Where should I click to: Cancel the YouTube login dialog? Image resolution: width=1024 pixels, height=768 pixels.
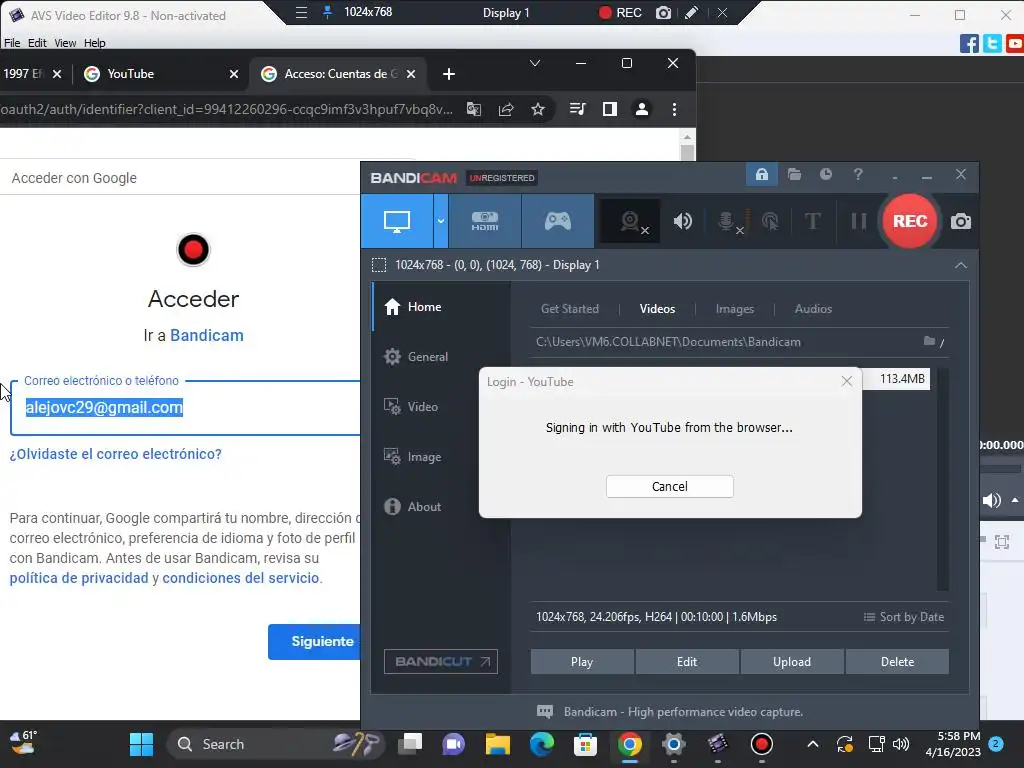pyautogui.click(x=669, y=487)
